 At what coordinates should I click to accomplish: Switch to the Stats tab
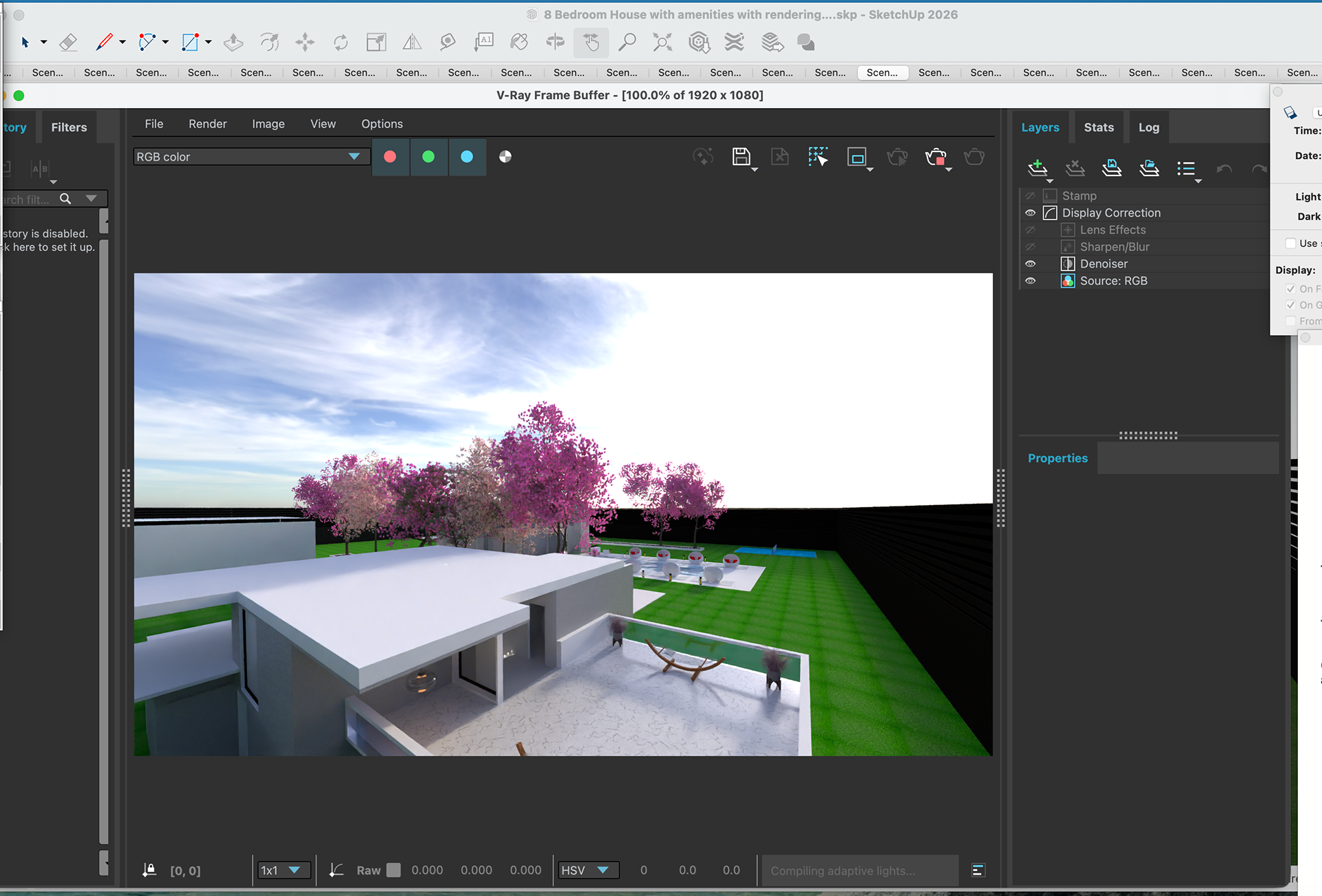click(1098, 127)
